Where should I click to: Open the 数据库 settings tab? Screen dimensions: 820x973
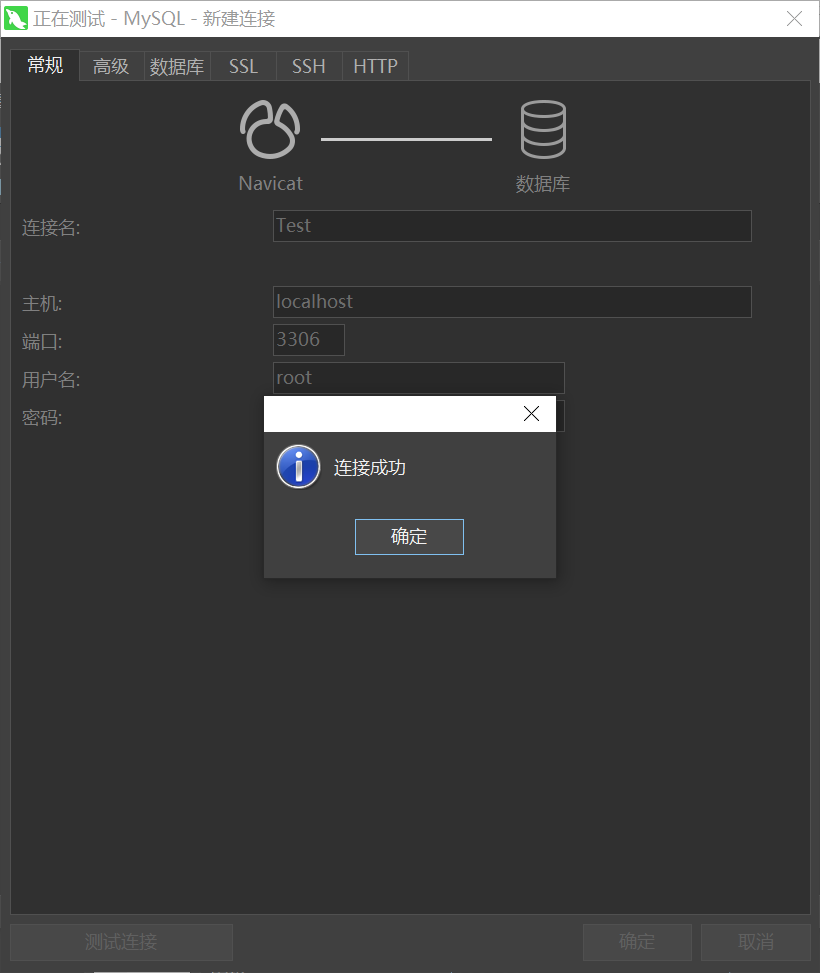[177, 66]
